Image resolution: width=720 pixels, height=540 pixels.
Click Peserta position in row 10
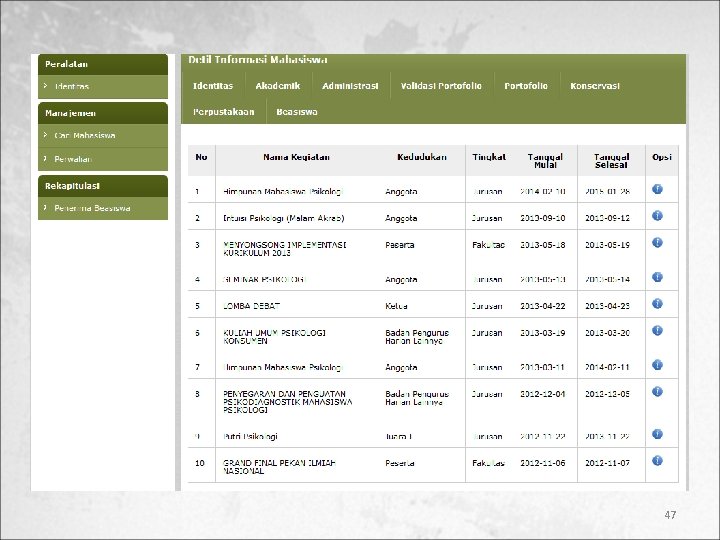pos(399,463)
